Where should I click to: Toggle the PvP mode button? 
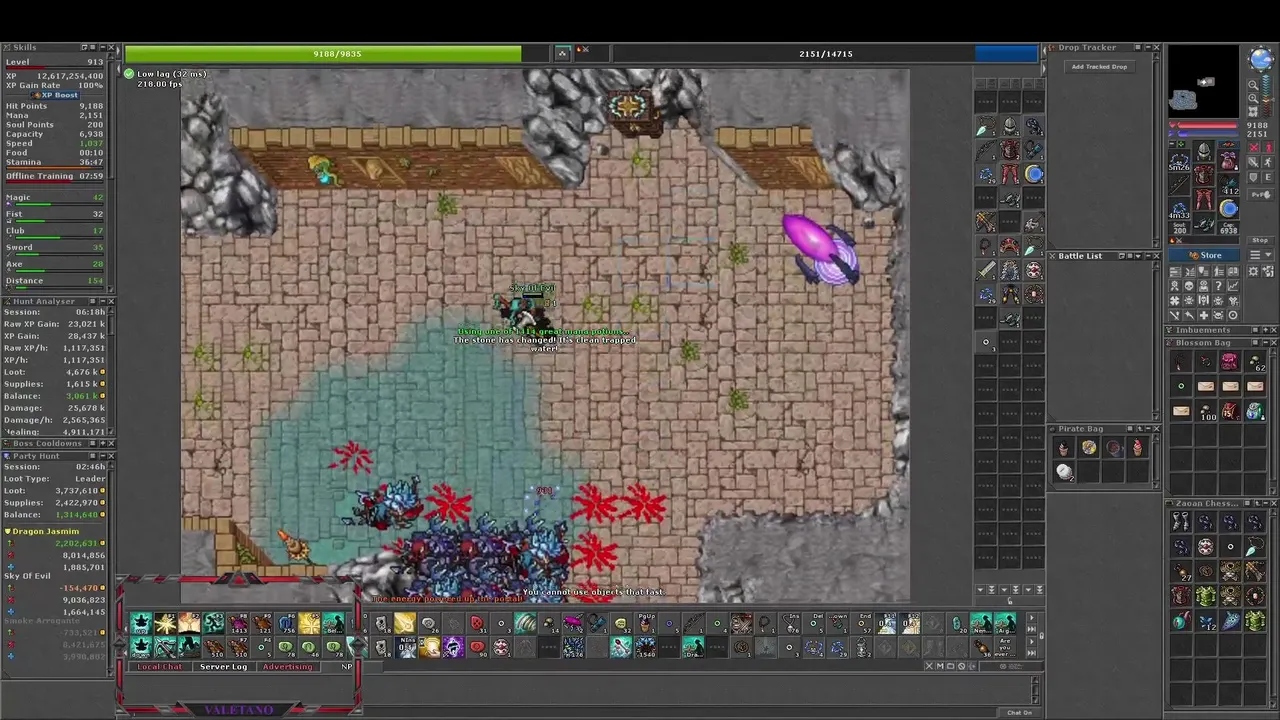pos(1261,194)
